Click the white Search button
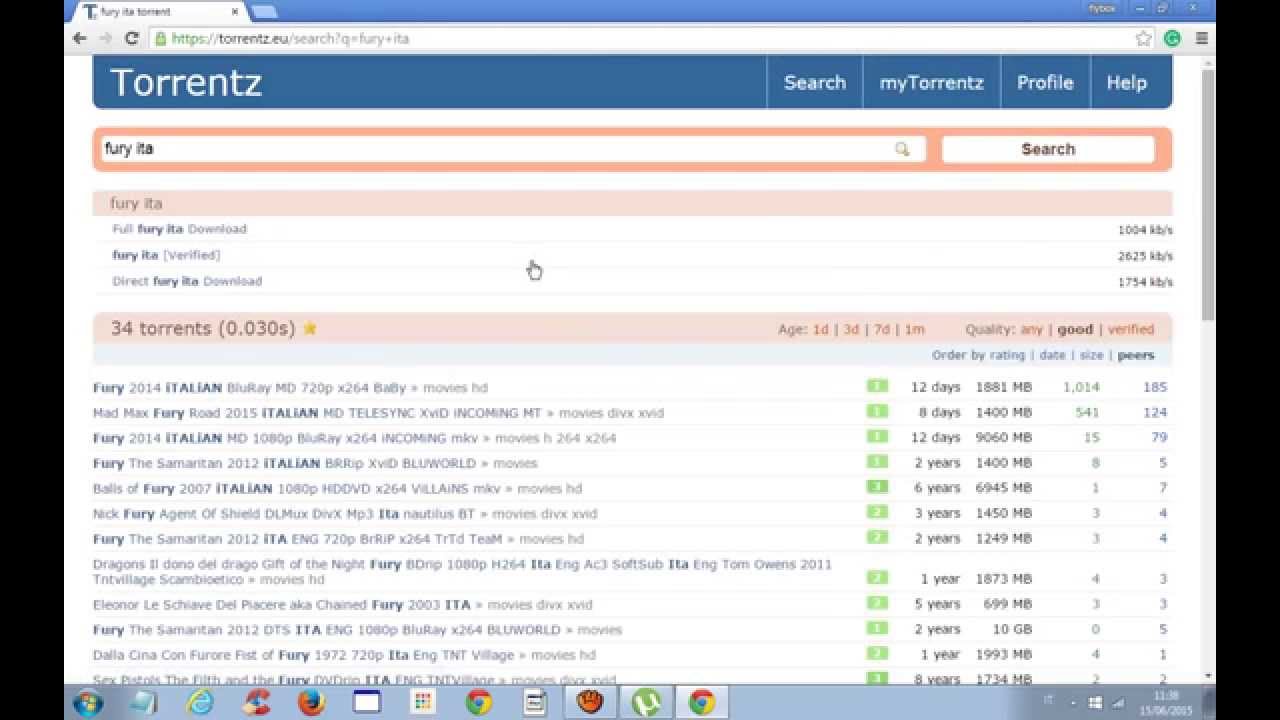 tap(1048, 149)
